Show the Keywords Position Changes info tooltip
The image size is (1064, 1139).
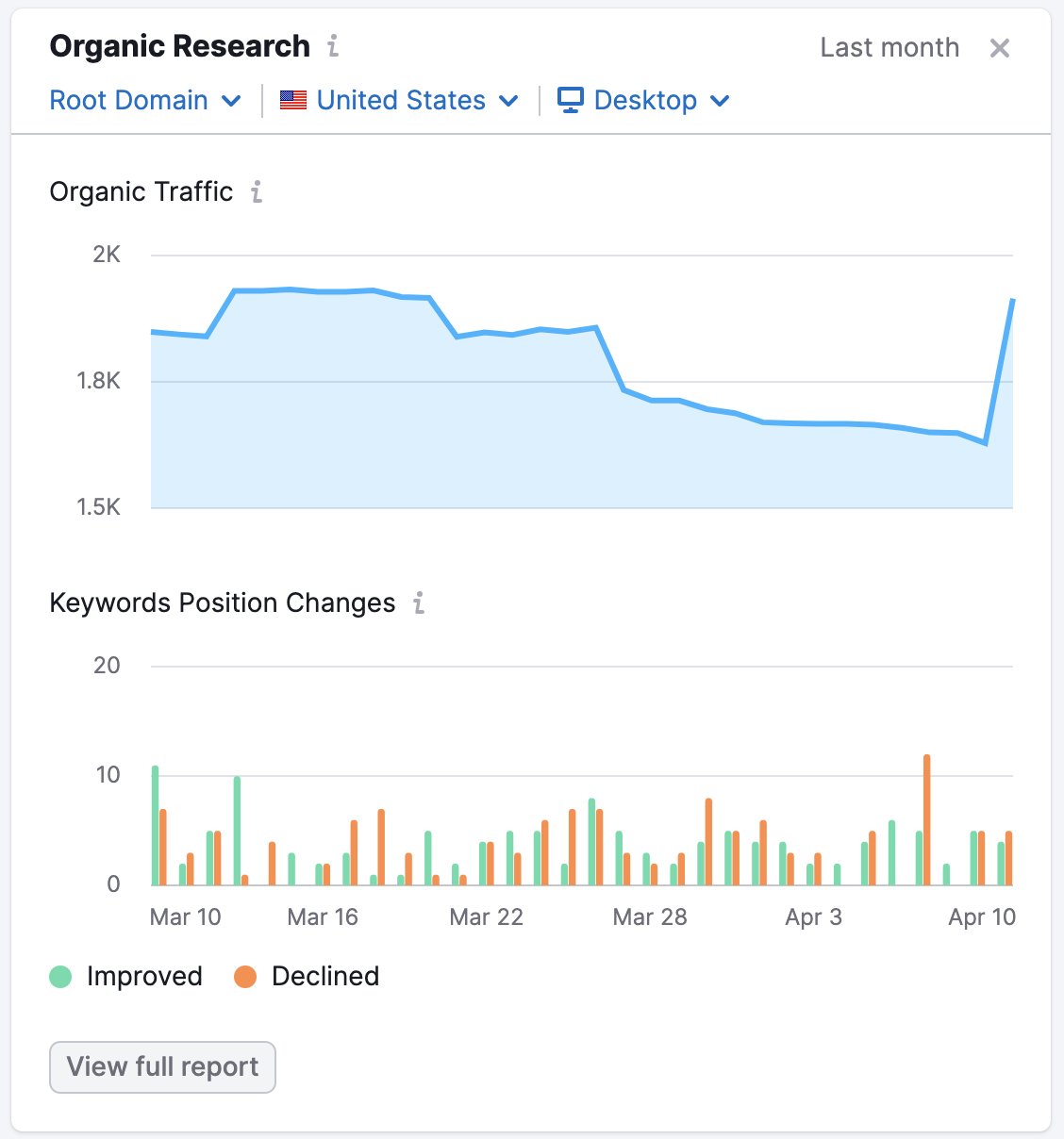(x=418, y=603)
